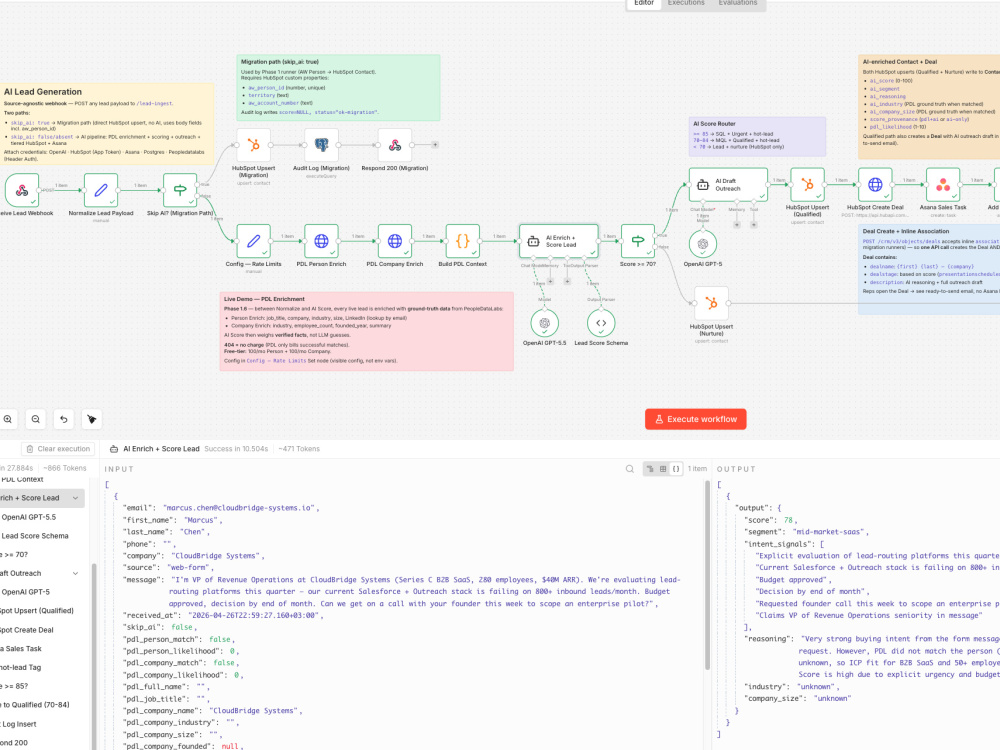The width and height of the screenshot is (1000, 750).
Task: Reset canvas zoom with the undo arrow icon
Action: click(64, 419)
